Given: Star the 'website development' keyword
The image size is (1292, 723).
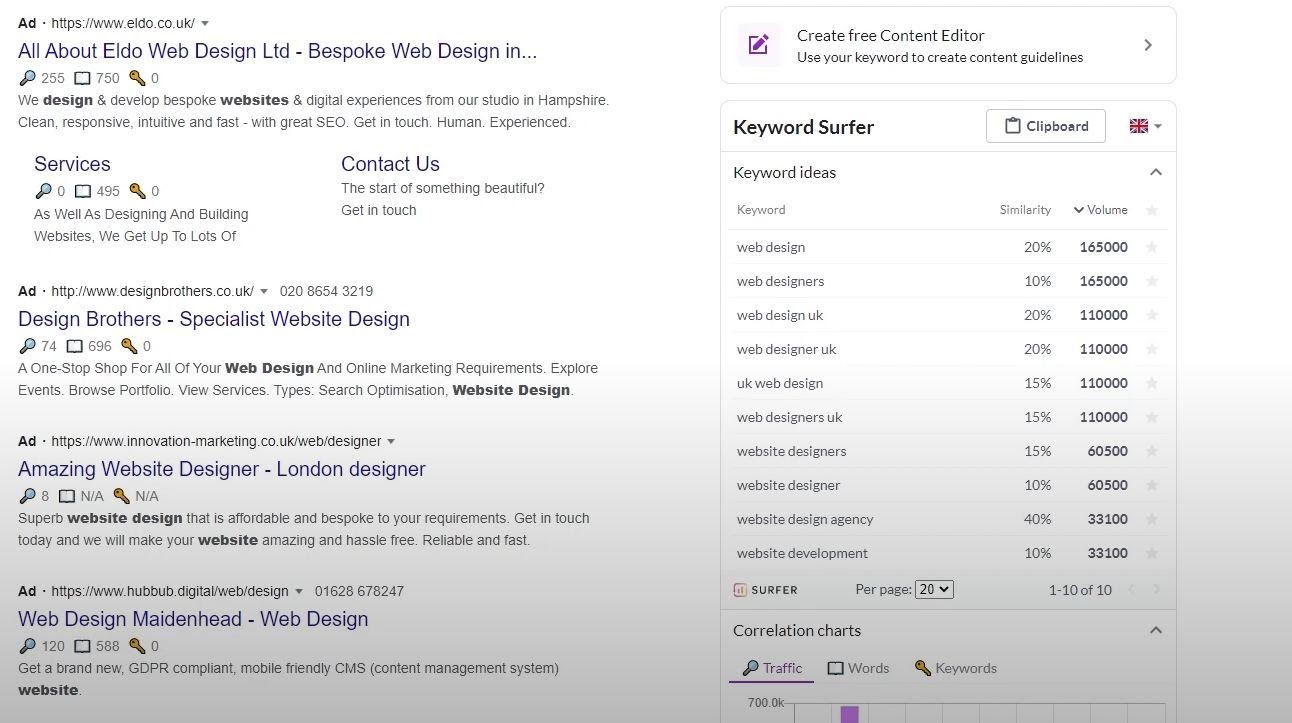Looking at the screenshot, I should 1152,553.
